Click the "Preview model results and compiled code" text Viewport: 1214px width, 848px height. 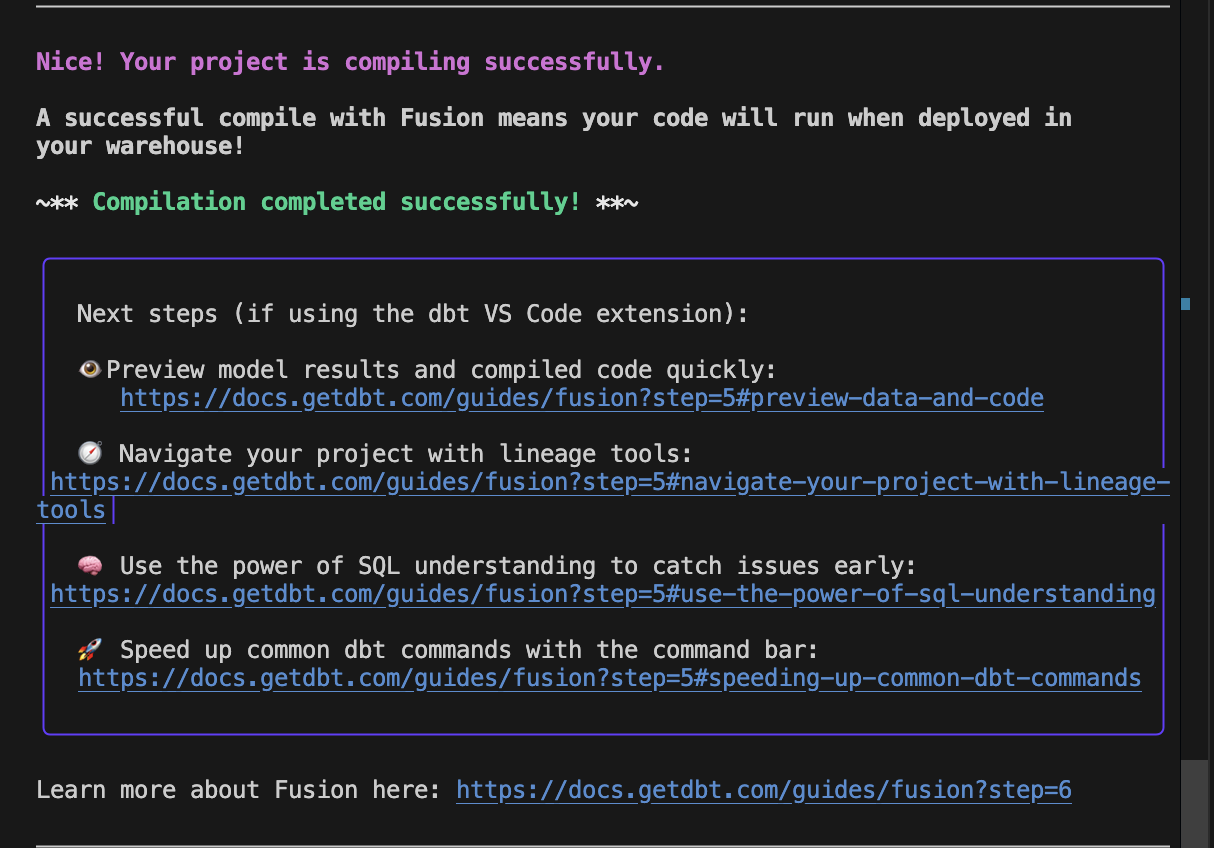pos(441,370)
